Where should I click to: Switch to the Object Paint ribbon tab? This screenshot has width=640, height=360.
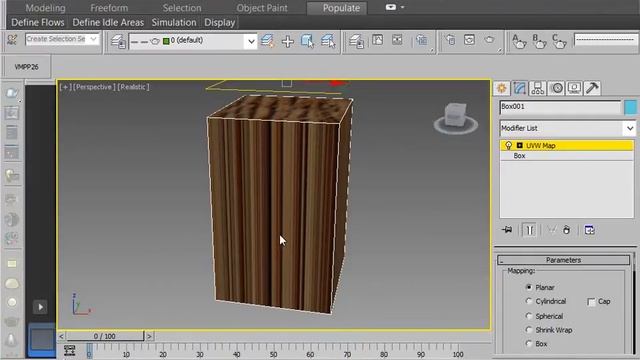point(262,8)
